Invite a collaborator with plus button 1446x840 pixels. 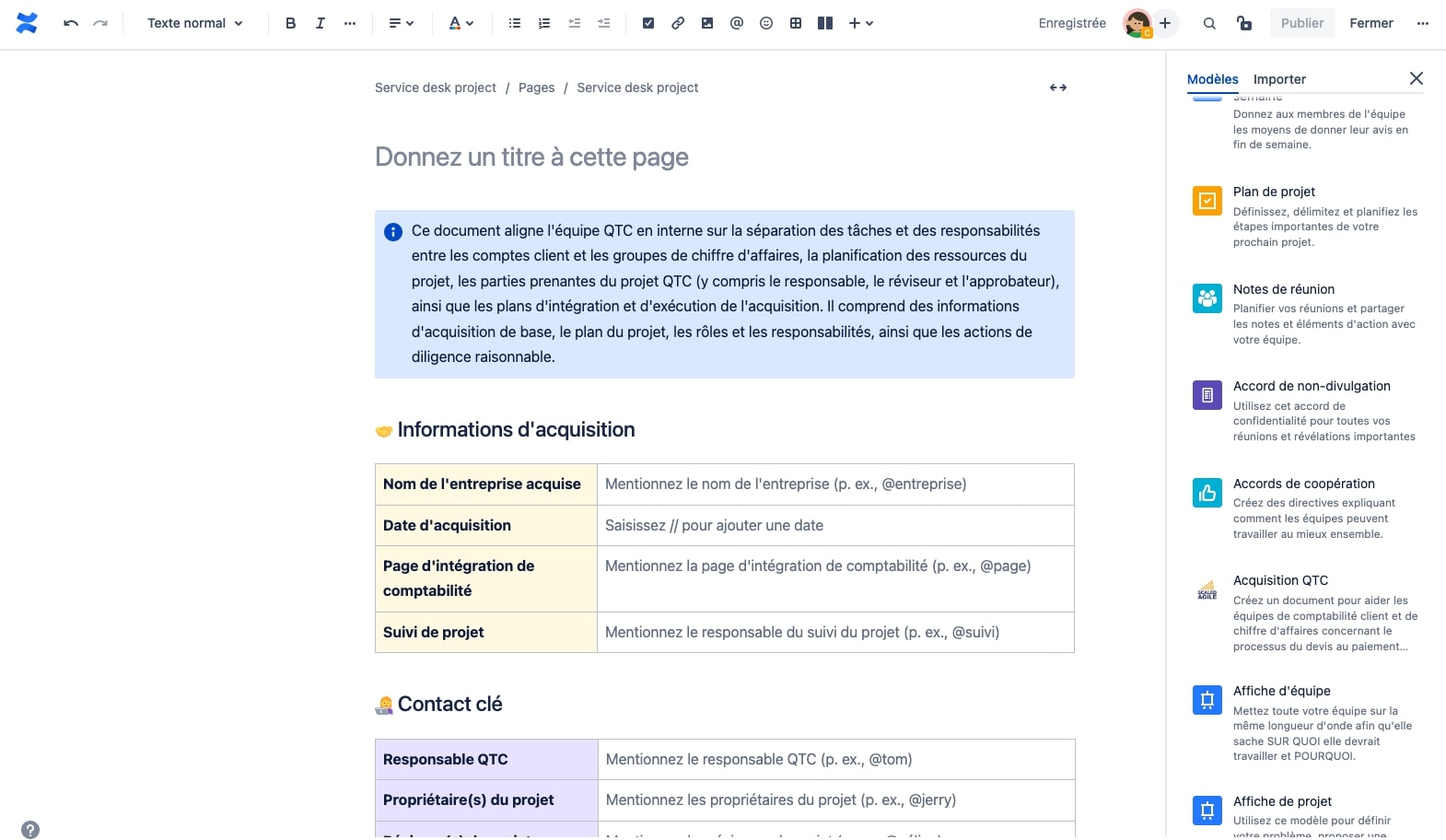coord(1165,23)
